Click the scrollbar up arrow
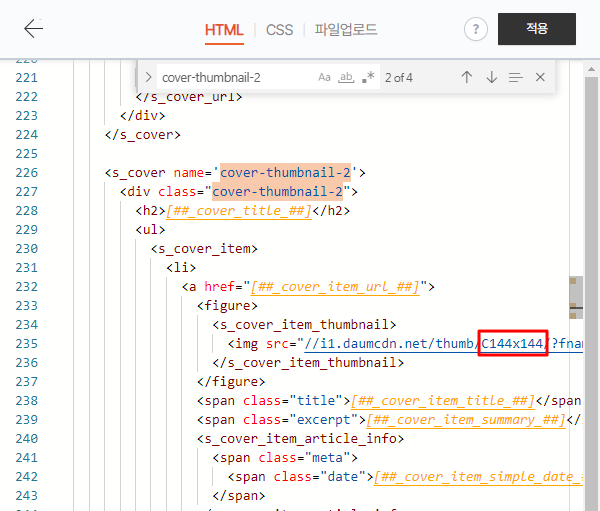 pos(591,69)
